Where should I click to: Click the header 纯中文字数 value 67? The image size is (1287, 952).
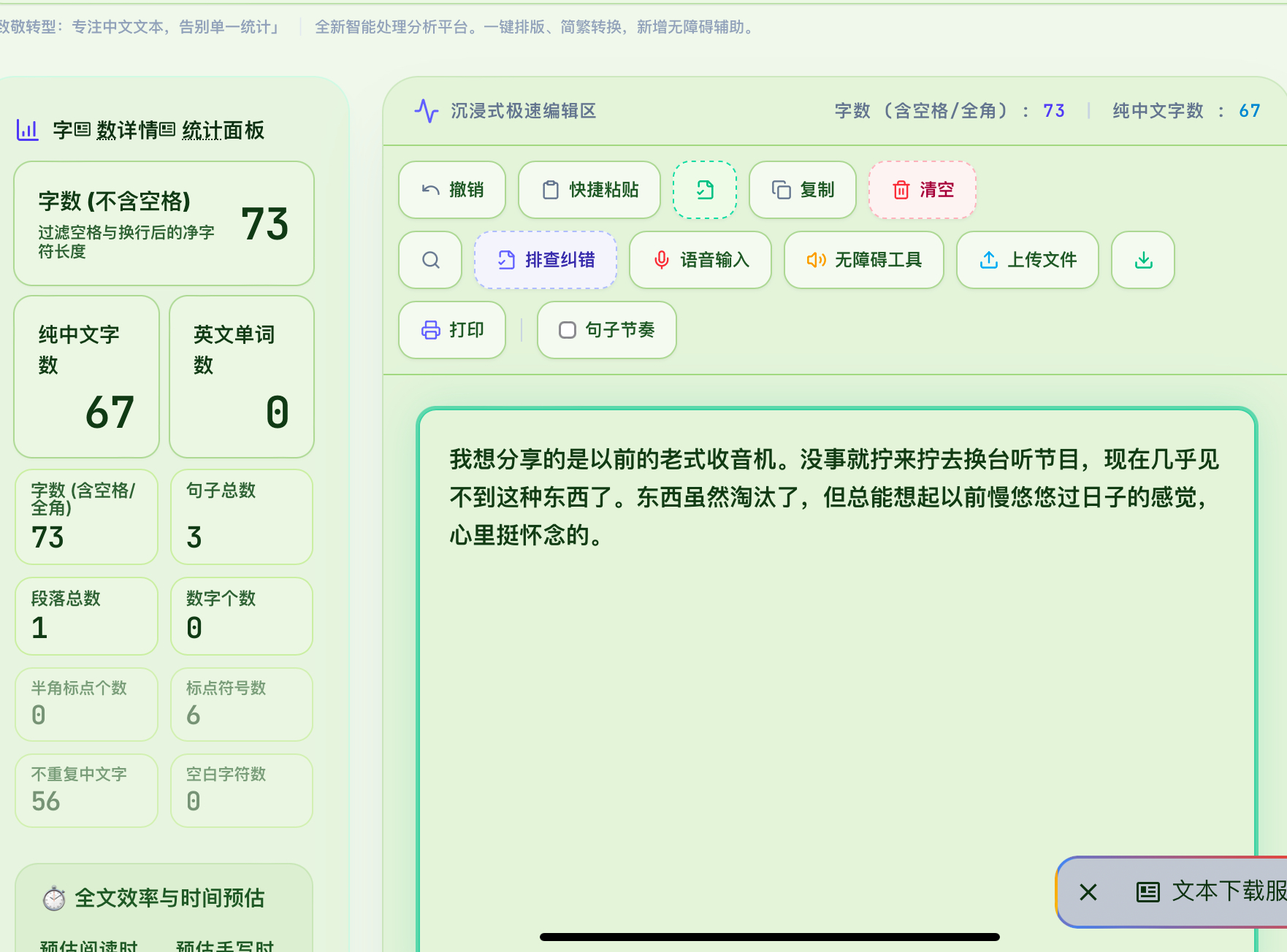(1250, 111)
